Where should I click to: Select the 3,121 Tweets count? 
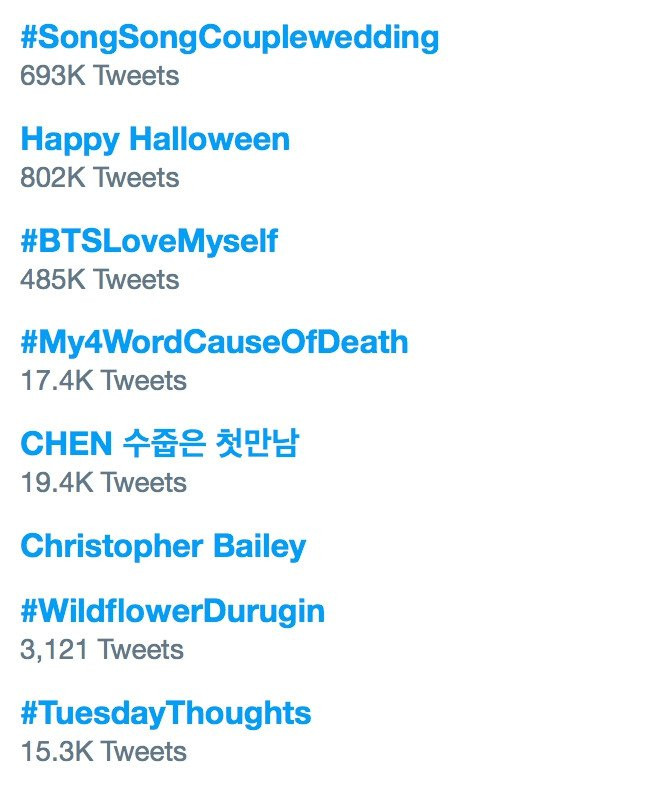coord(101,650)
